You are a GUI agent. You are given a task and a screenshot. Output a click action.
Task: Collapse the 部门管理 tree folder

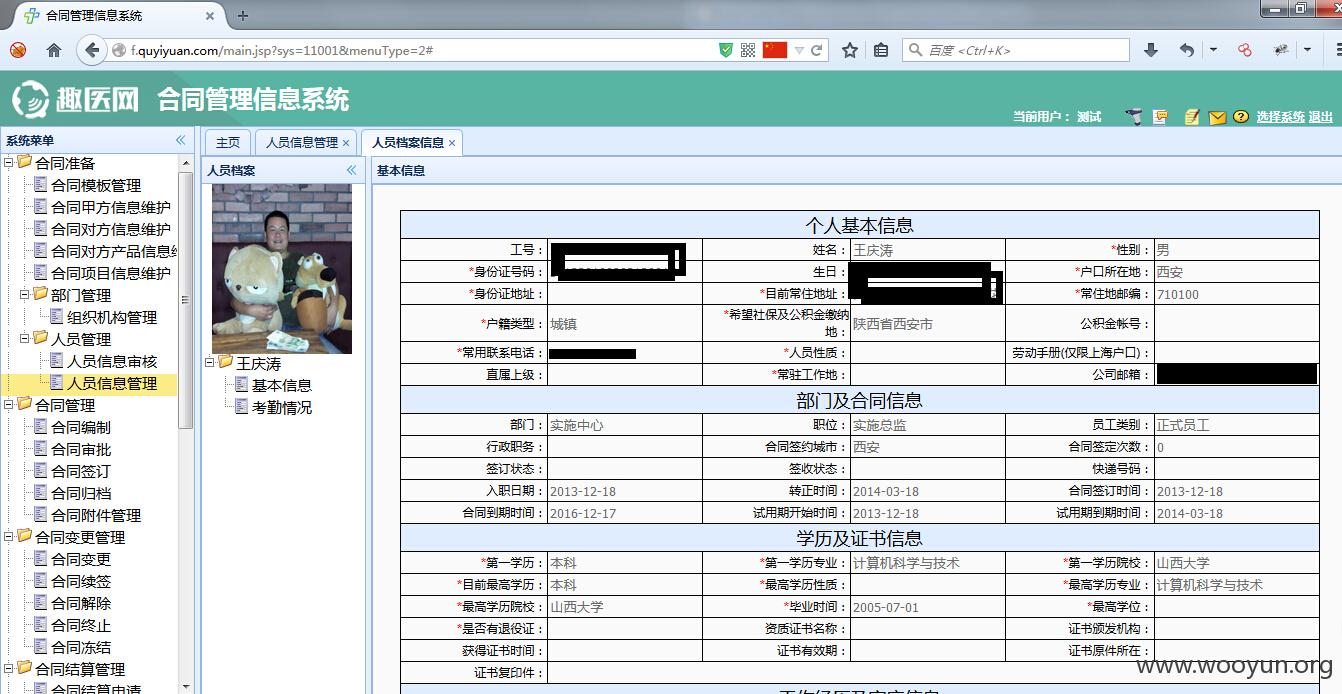tap(25, 294)
